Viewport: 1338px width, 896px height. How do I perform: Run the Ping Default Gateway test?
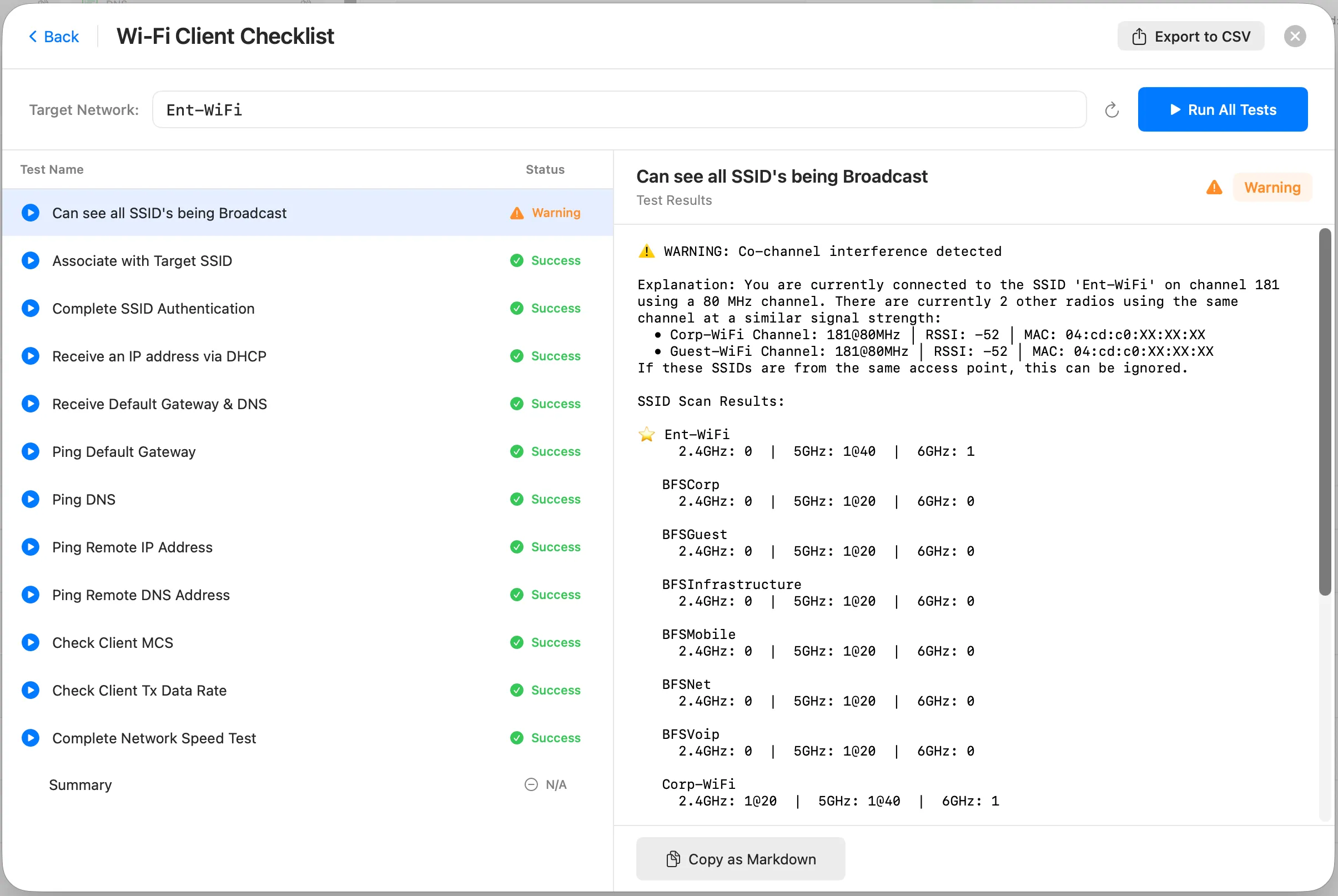click(x=31, y=451)
